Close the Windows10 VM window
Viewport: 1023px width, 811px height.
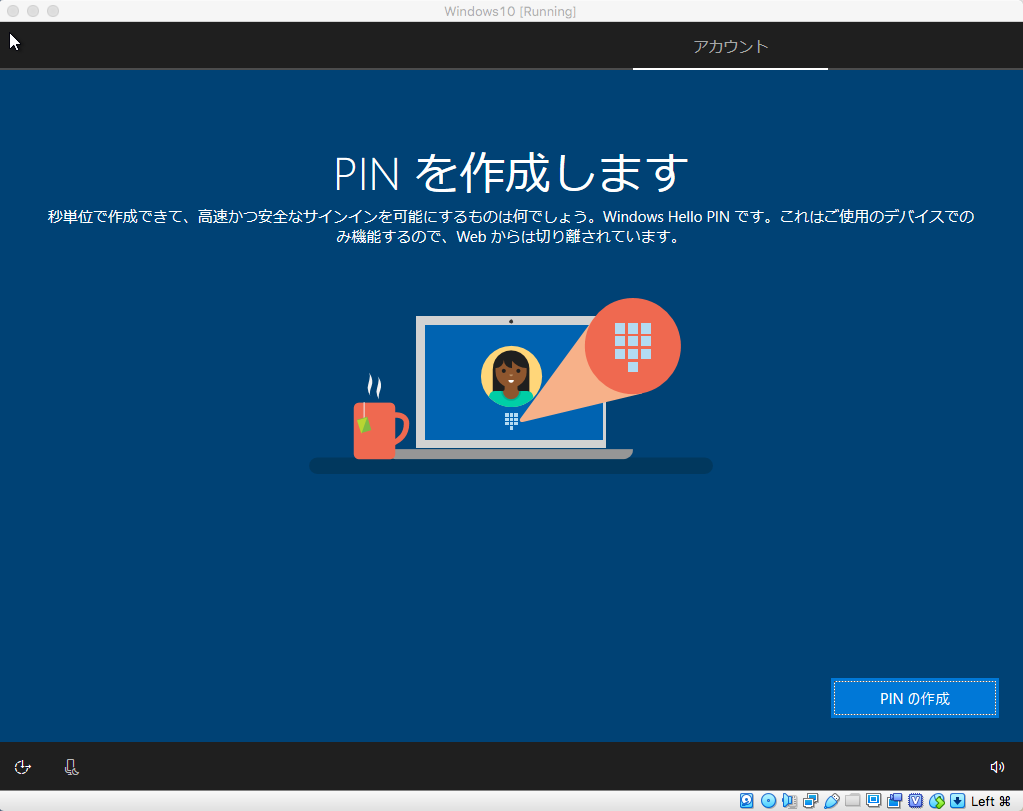[x=13, y=11]
